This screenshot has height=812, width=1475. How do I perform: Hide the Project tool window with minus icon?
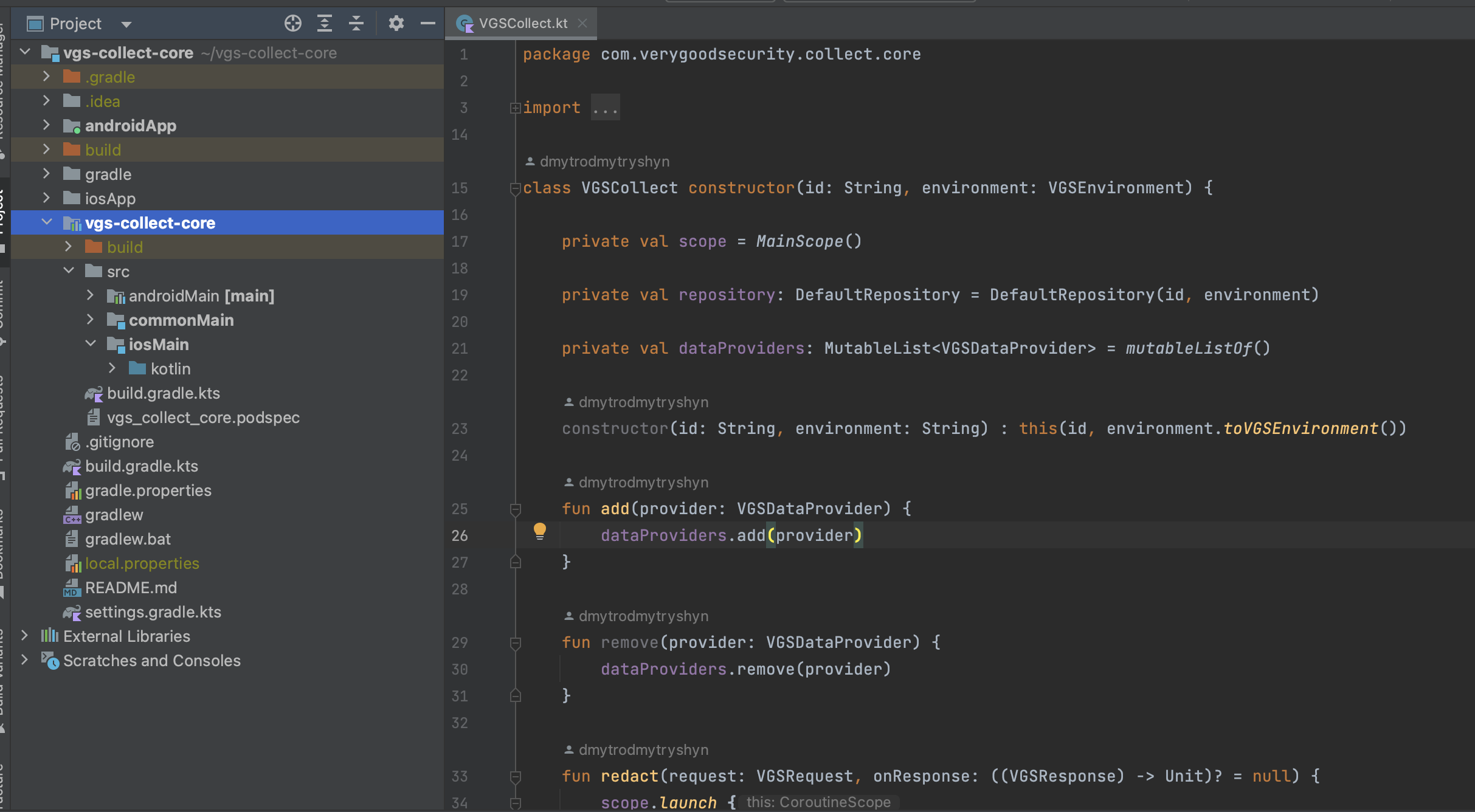pos(428,23)
